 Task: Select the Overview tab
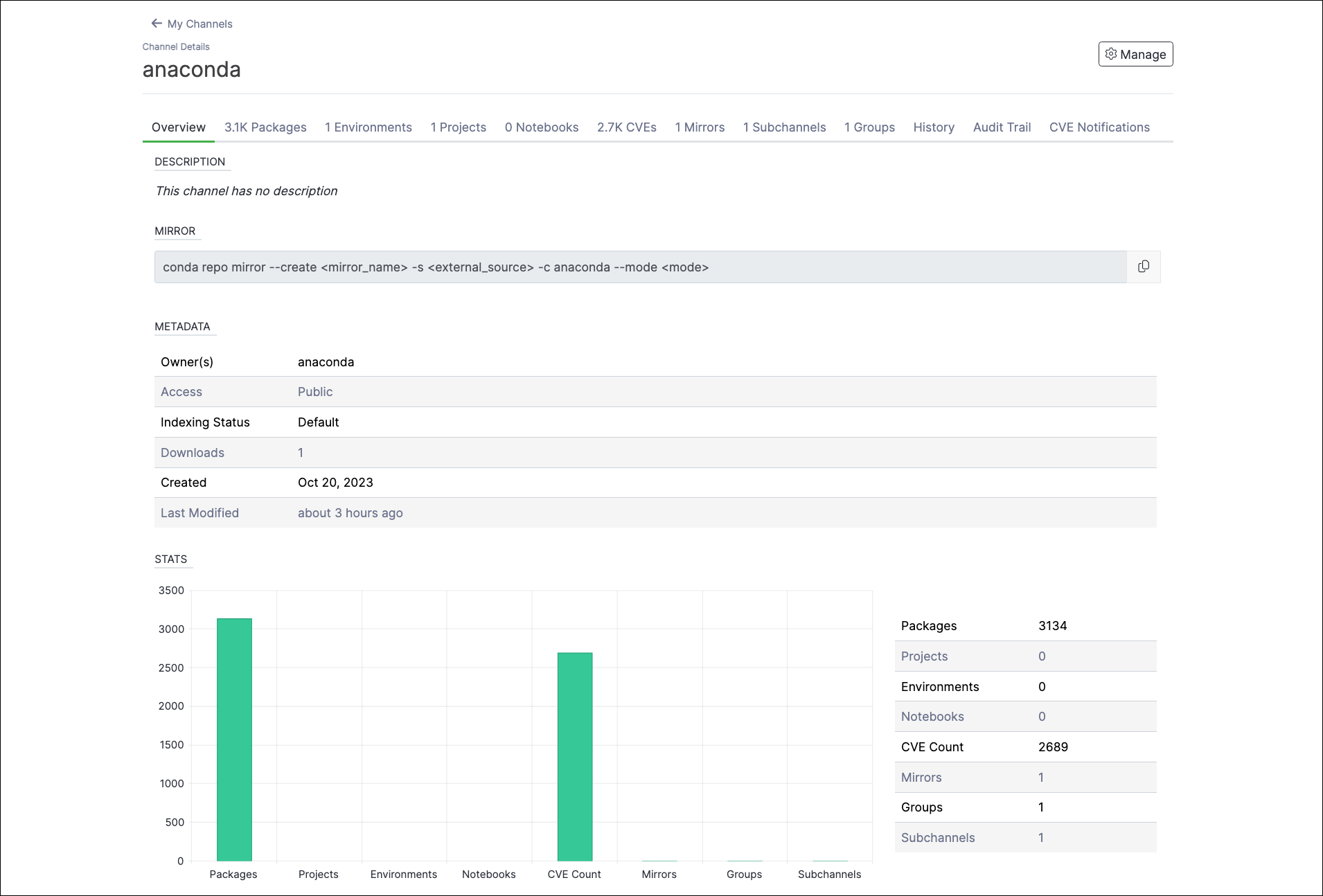[179, 127]
